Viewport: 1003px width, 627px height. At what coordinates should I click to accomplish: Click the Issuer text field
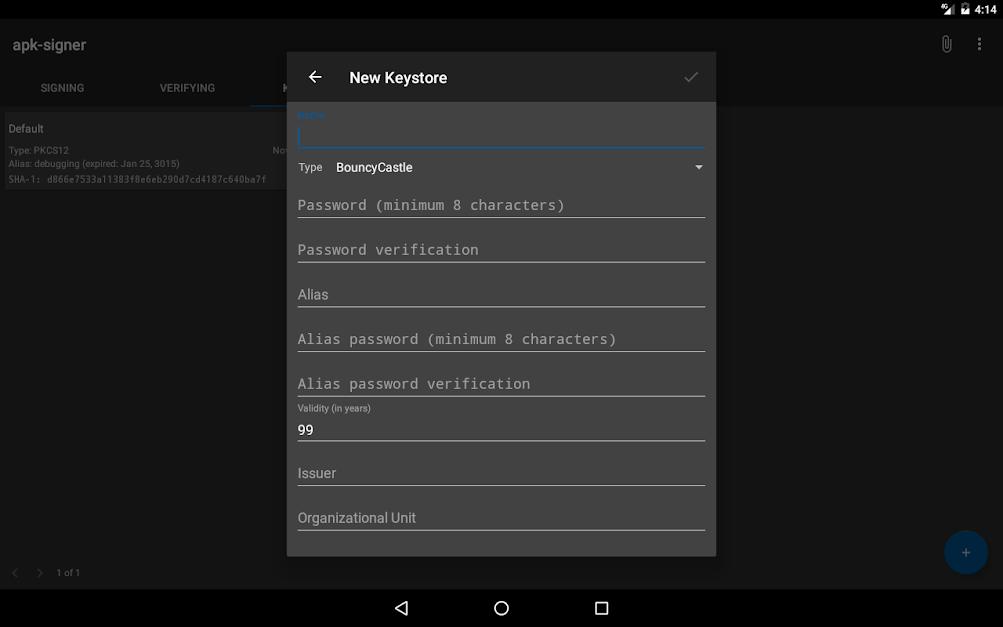click(x=500, y=473)
